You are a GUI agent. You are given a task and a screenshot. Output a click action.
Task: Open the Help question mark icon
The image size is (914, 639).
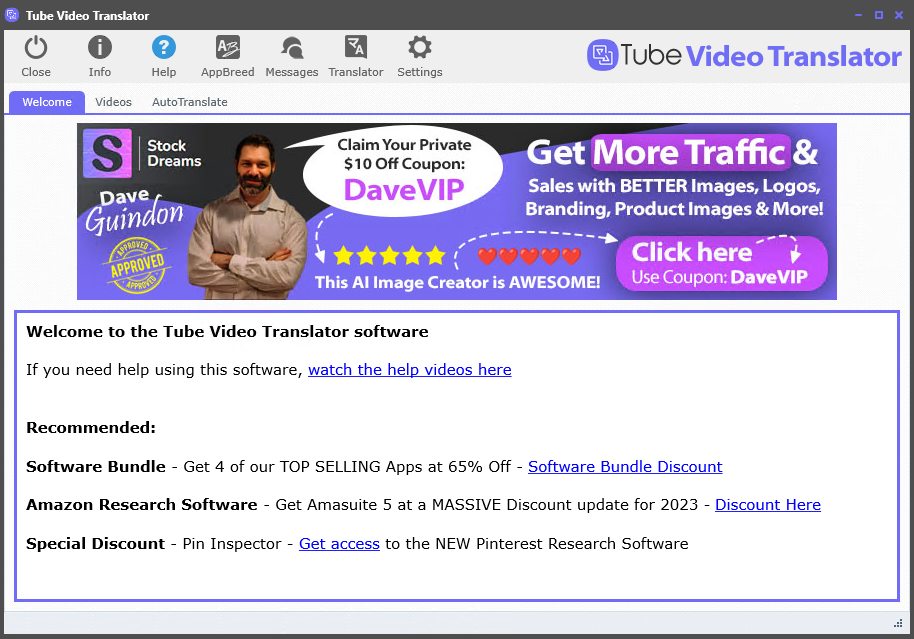point(164,47)
